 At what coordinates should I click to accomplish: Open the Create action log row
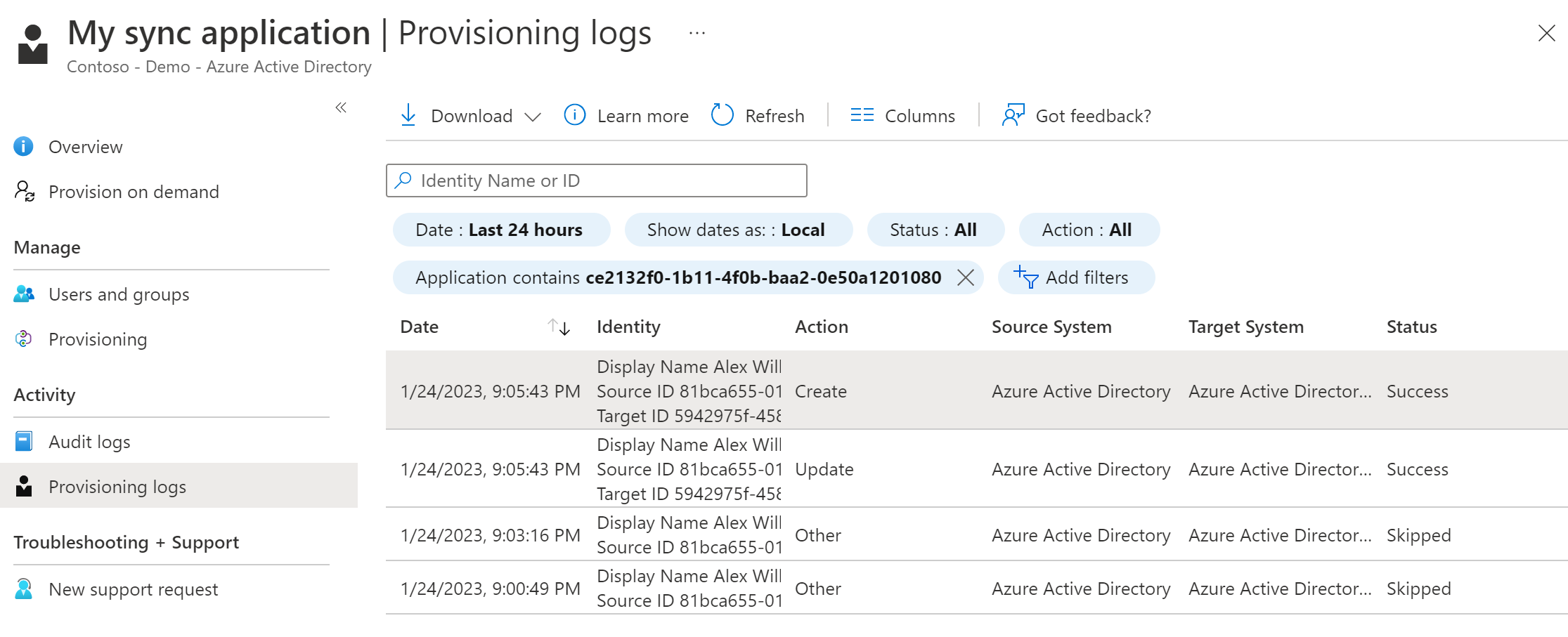pyautogui.click(x=820, y=391)
